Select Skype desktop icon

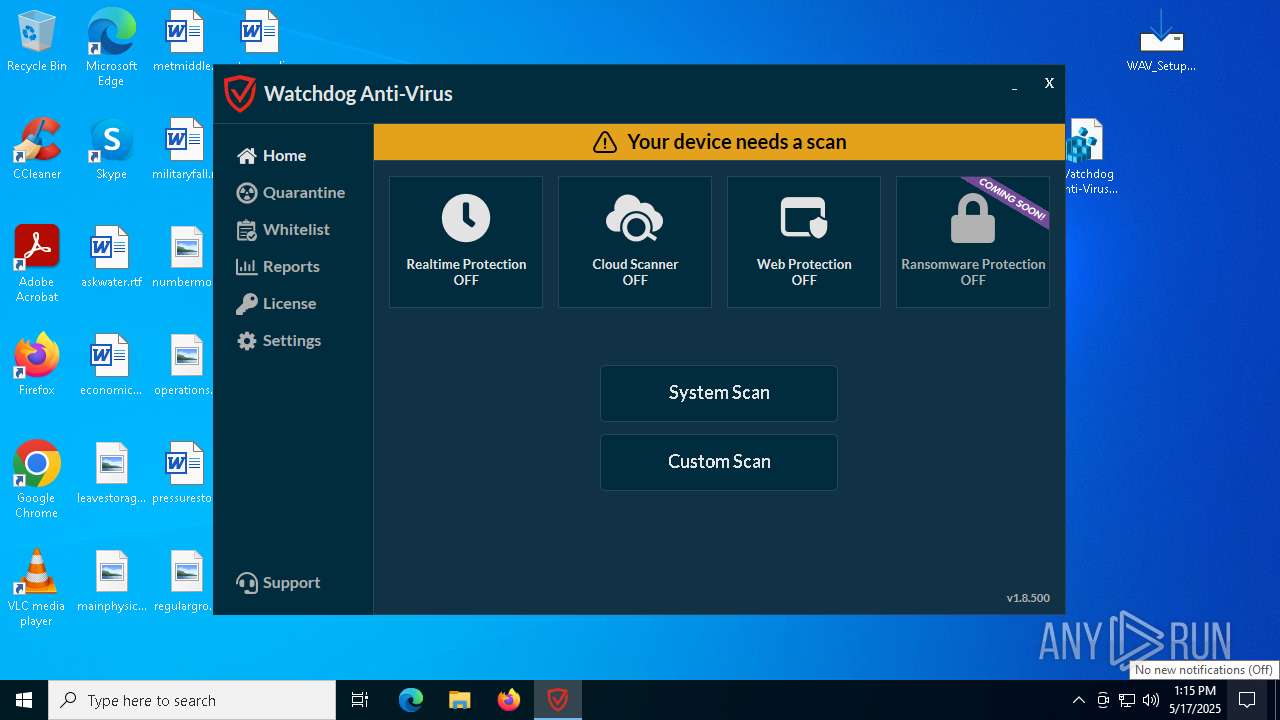tap(111, 149)
